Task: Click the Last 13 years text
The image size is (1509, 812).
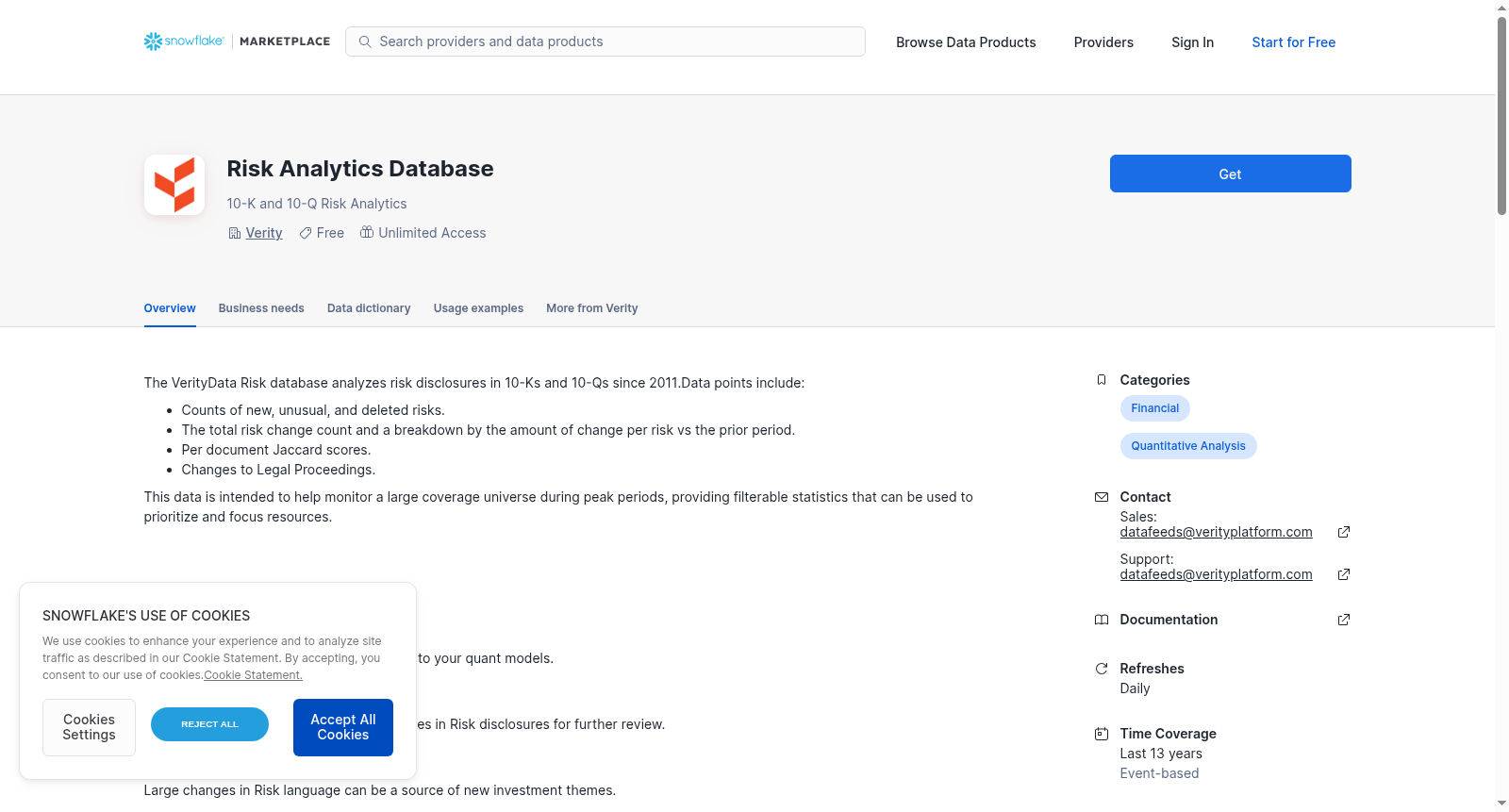Action: (x=1161, y=754)
